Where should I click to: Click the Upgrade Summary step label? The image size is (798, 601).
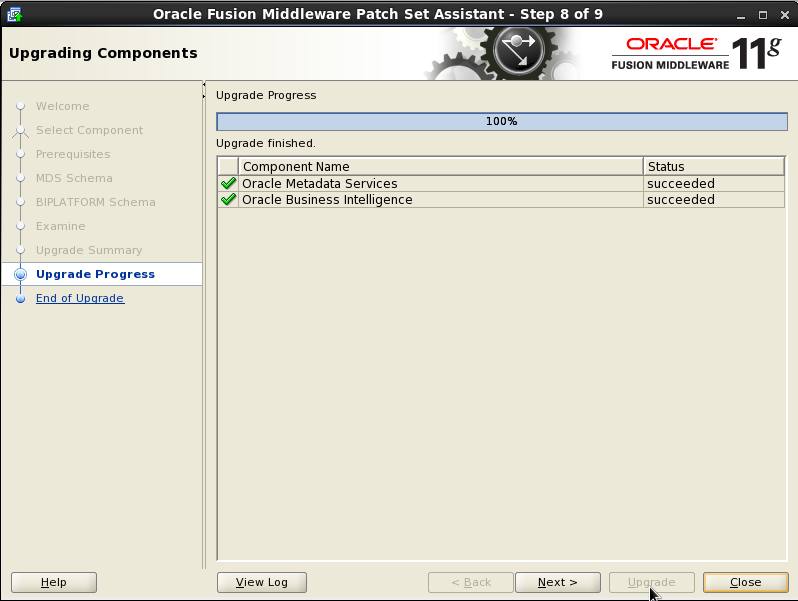coord(89,250)
